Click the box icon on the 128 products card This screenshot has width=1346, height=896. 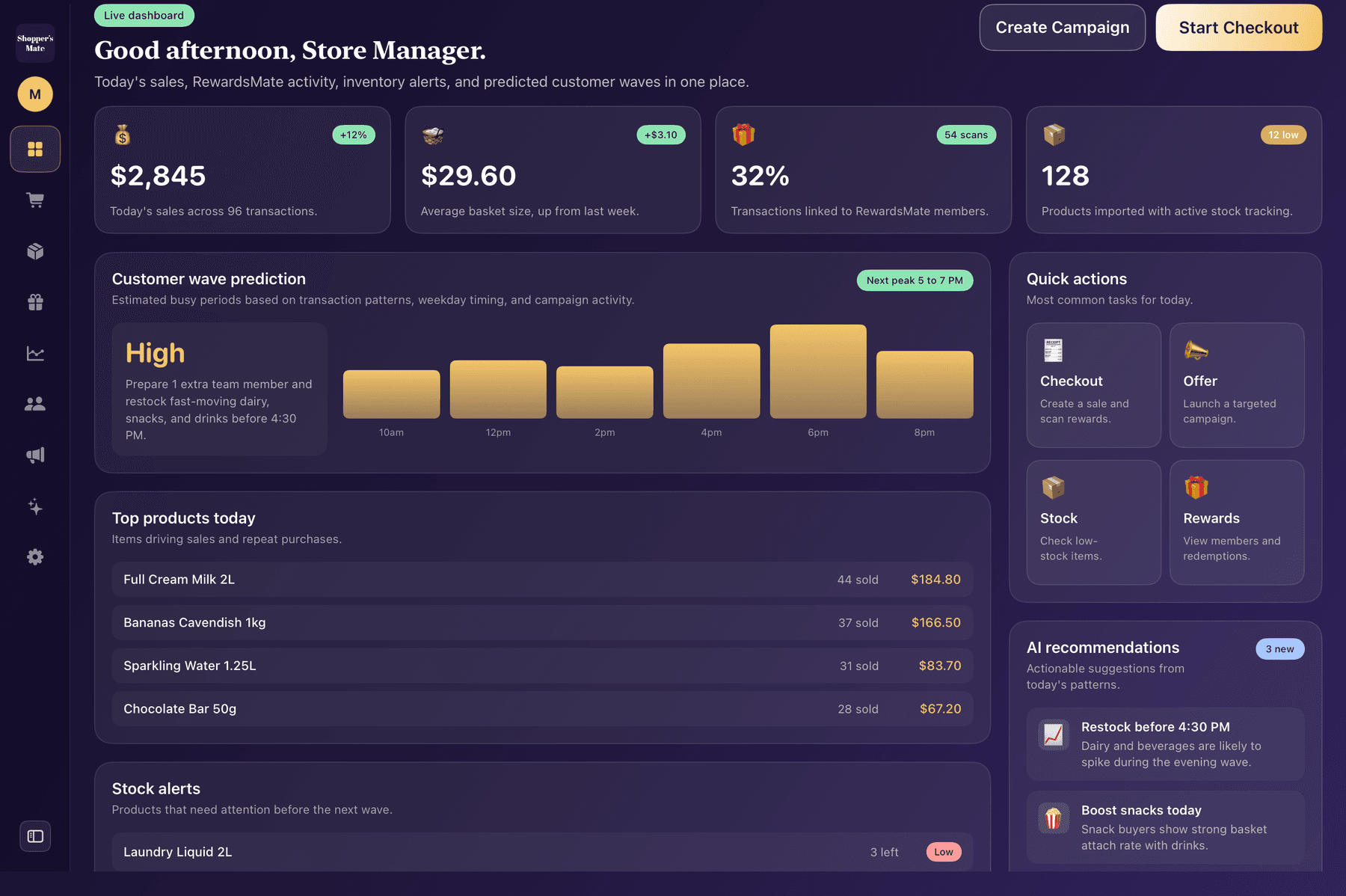(x=1054, y=135)
